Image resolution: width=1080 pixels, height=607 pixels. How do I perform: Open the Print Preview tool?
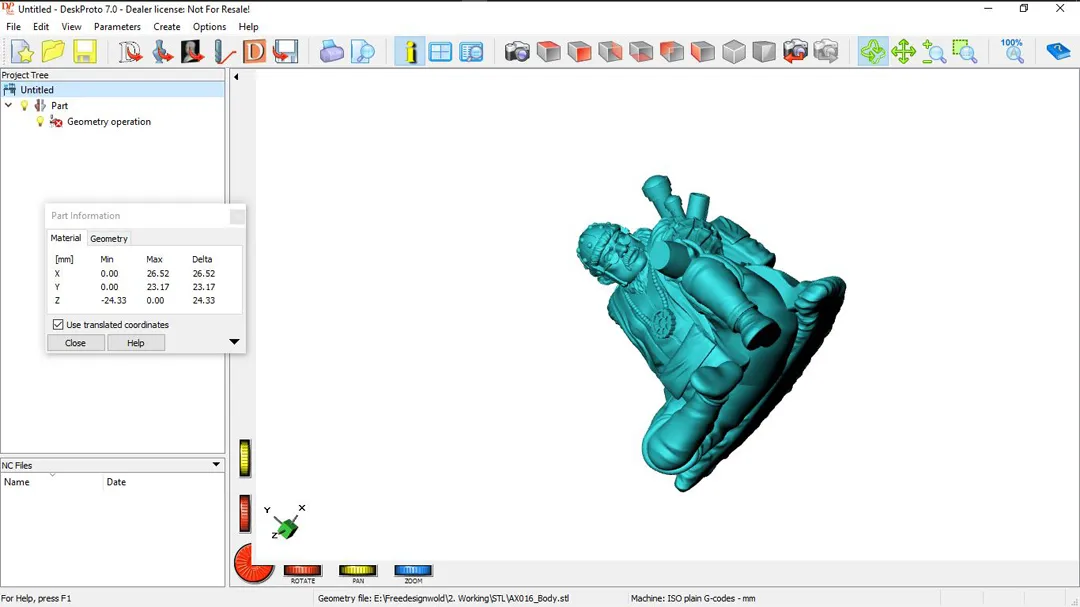click(x=363, y=52)
